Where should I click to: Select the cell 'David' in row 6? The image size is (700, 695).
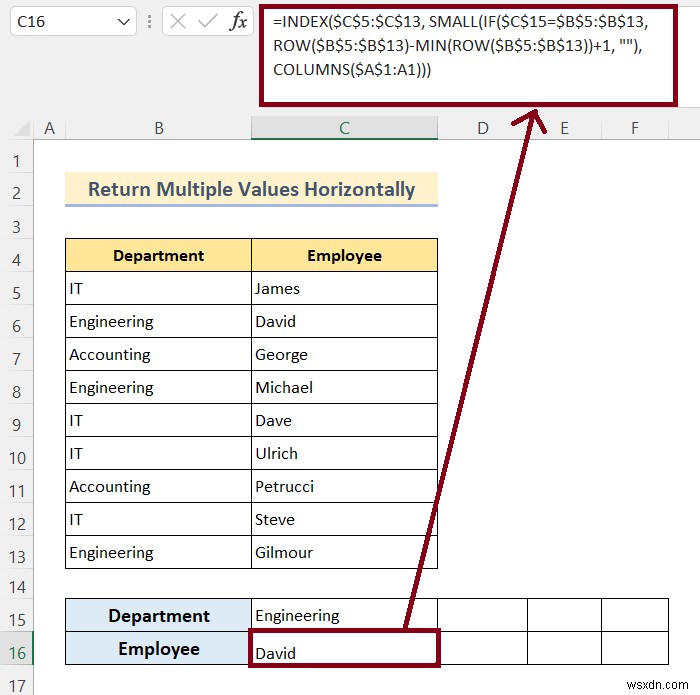click(x=344, y=321)
